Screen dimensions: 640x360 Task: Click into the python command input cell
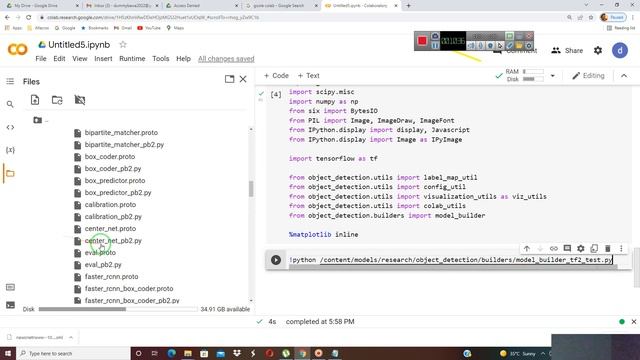coord(451,260)
